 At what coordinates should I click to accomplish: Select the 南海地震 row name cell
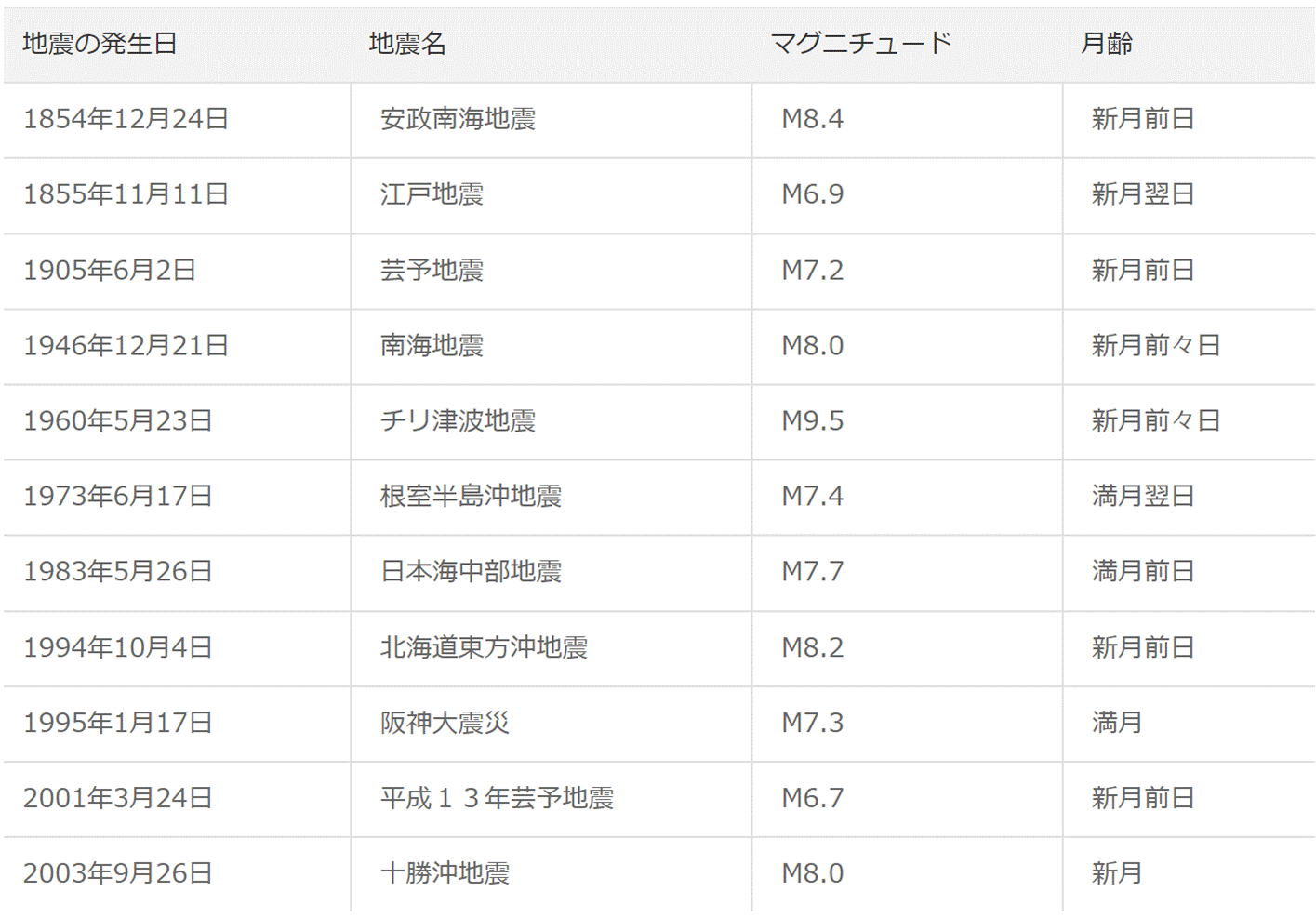click(432, 346)
